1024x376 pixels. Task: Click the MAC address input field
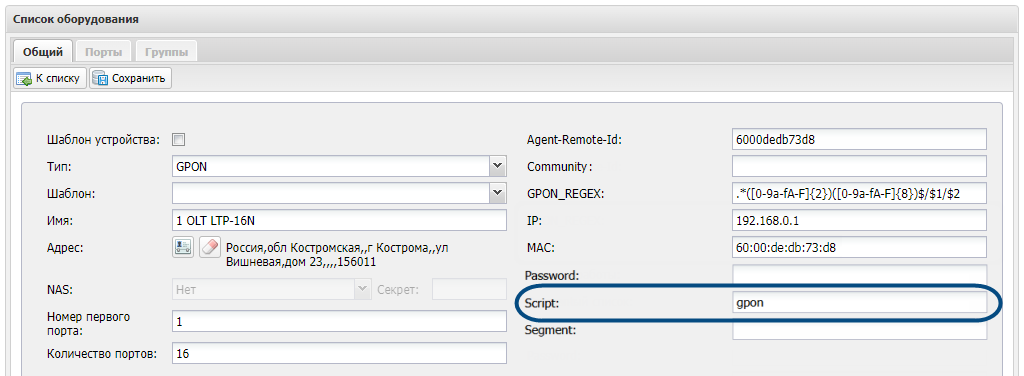coord(859,248)
